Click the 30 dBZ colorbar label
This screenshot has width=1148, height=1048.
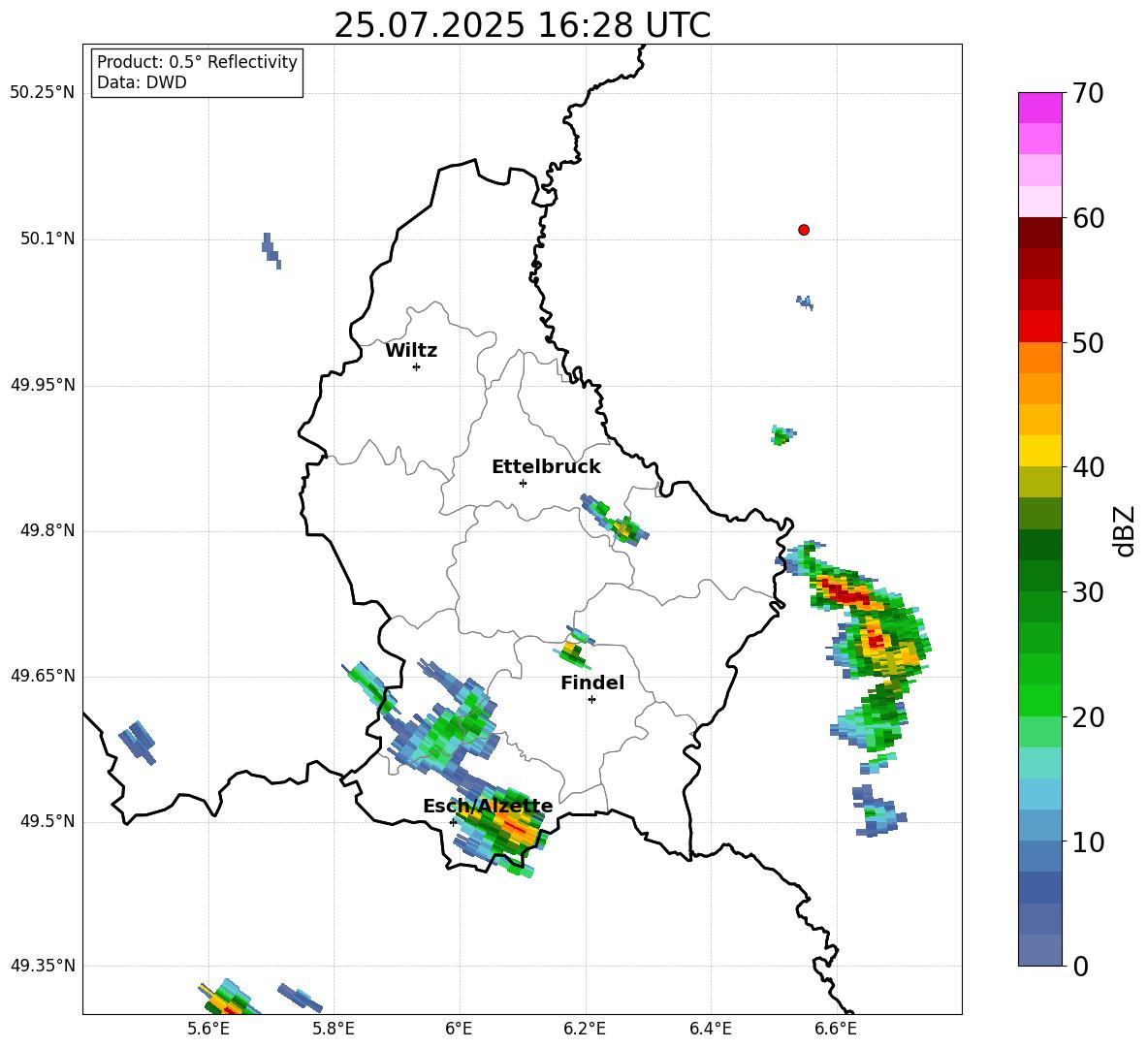(x=1087, y=592)
